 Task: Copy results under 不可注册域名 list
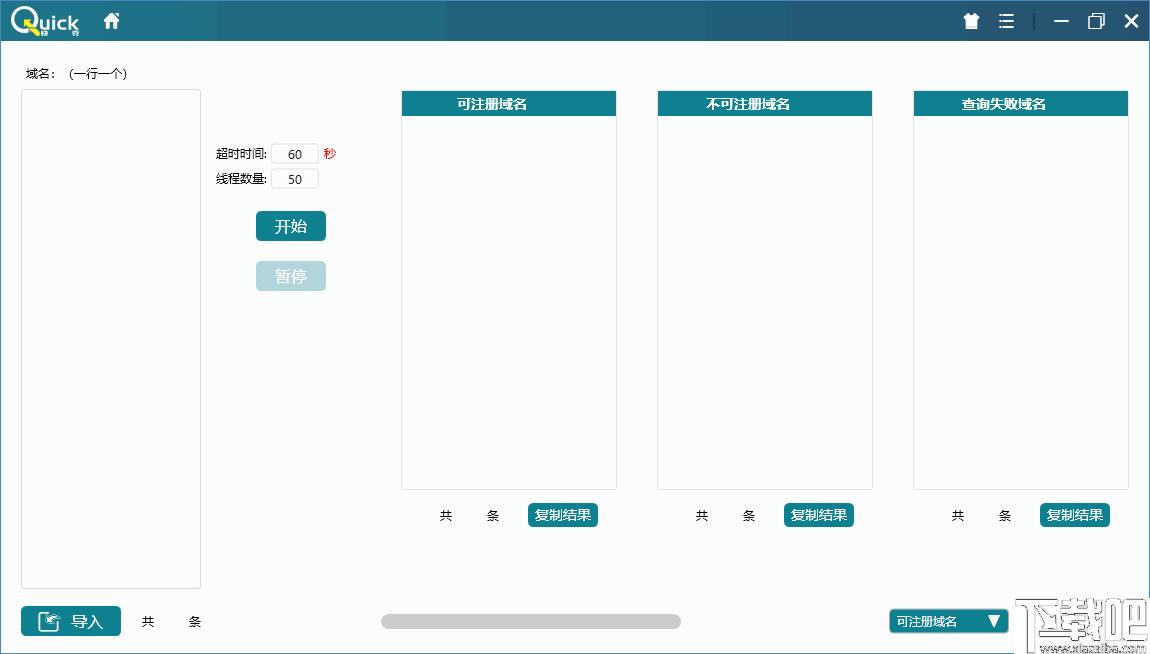(x=818, y=515)
